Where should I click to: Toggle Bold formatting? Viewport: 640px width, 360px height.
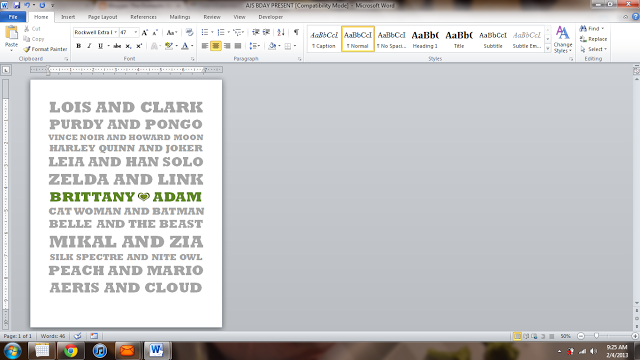click(78, 46)
